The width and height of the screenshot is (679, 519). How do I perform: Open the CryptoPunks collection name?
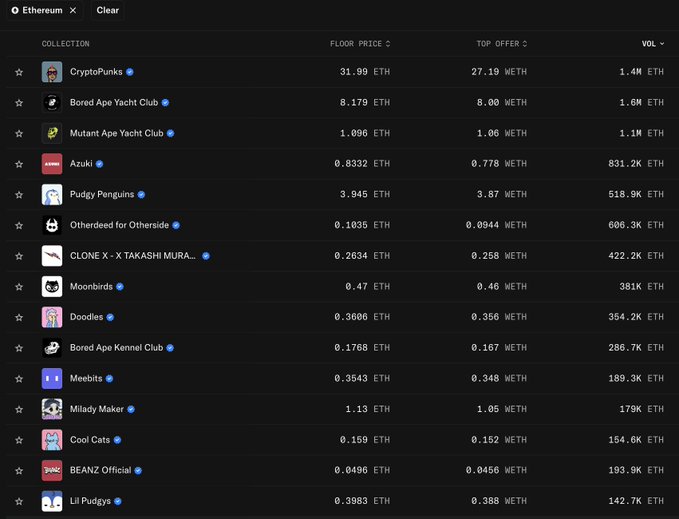(96, 72)
